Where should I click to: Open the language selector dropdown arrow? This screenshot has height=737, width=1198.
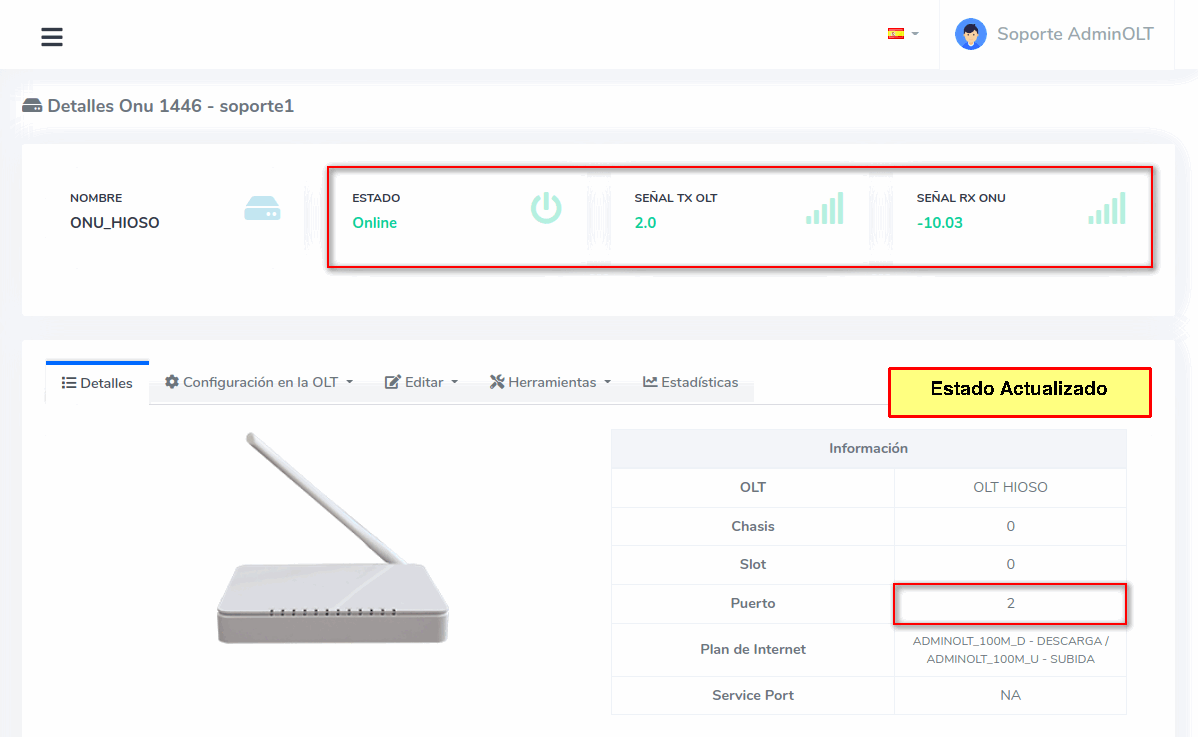click(915, 34)
